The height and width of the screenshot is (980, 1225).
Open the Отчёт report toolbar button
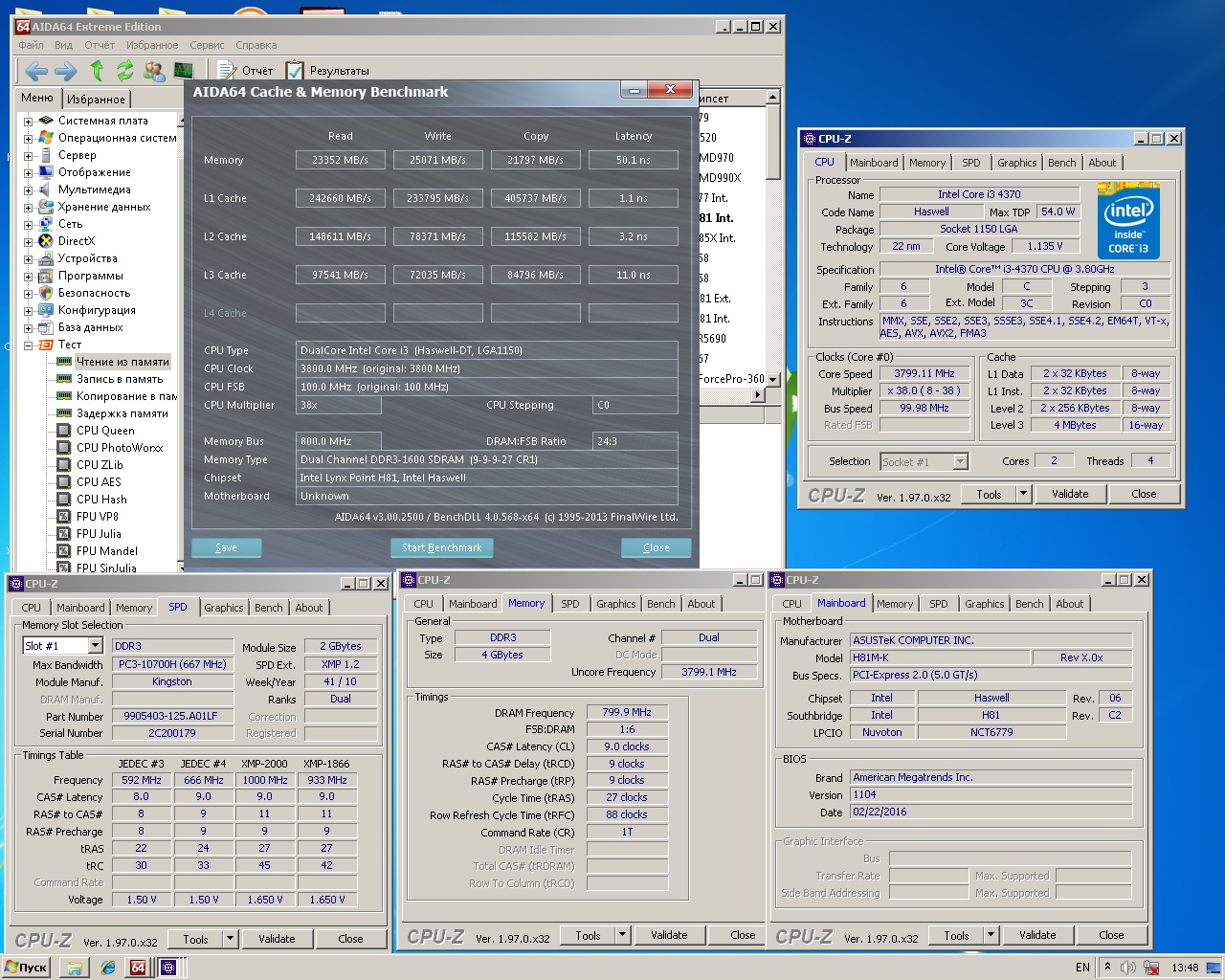point(246,70)
